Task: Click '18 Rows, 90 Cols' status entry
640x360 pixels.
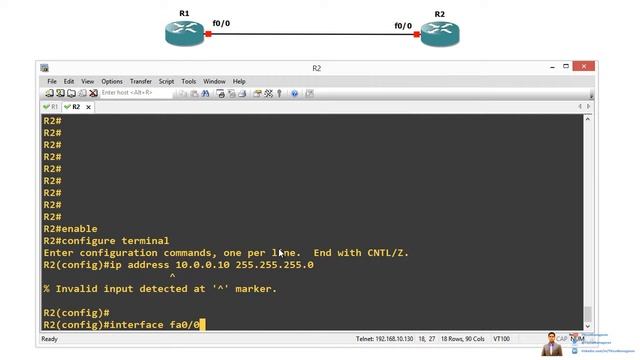Action: point(462,339)
